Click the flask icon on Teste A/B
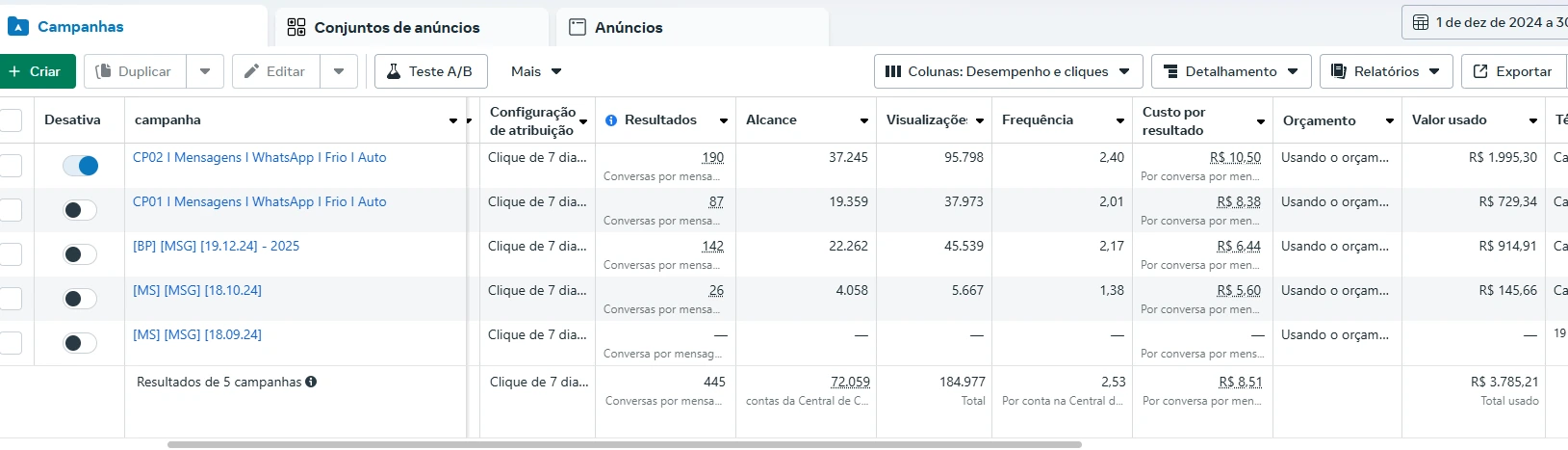The image size is (1568, 450). tap(393, 71)
